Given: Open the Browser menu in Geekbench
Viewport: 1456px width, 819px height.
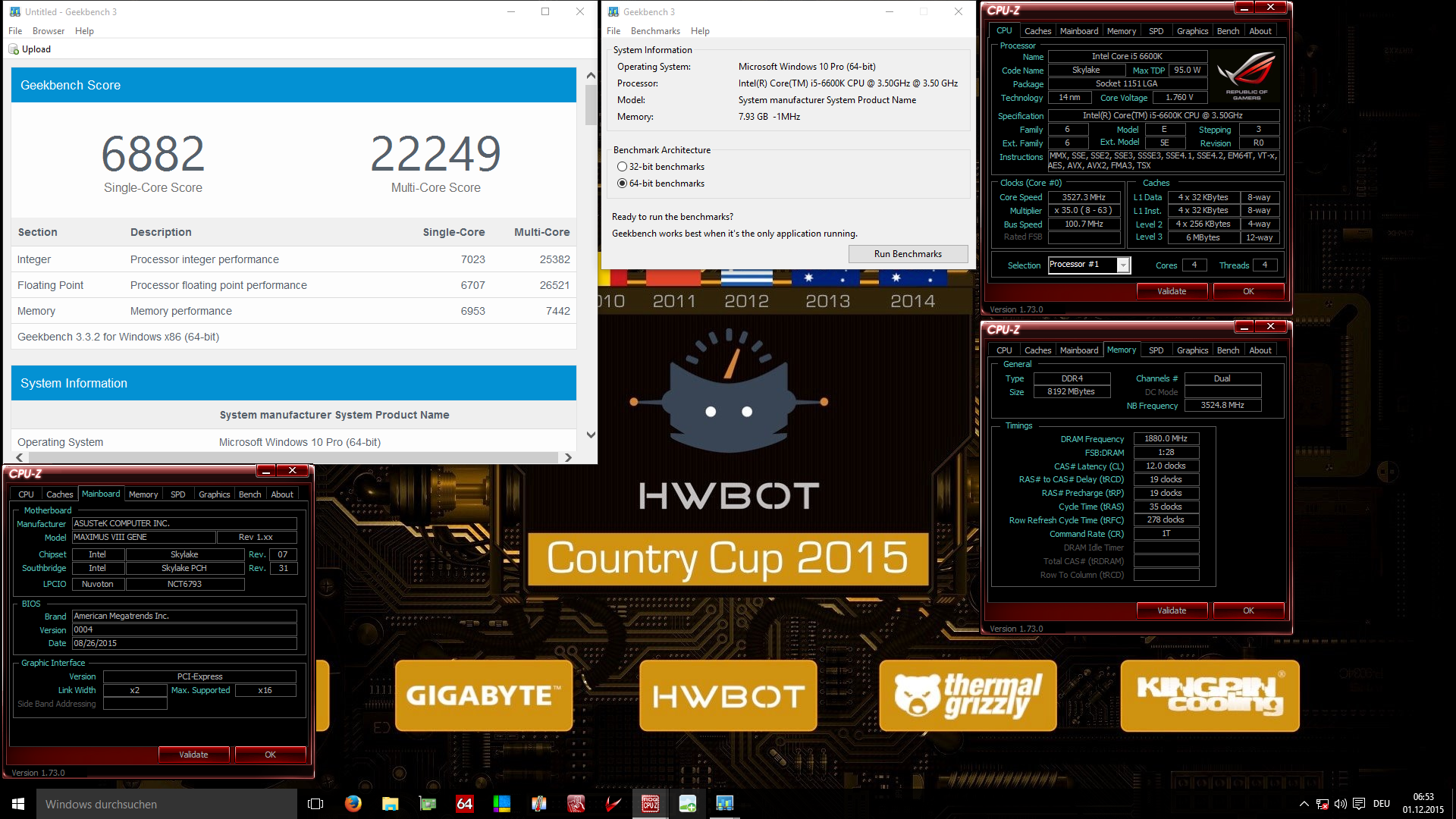Looking at the screenshot, I should [x=49, y=31].
